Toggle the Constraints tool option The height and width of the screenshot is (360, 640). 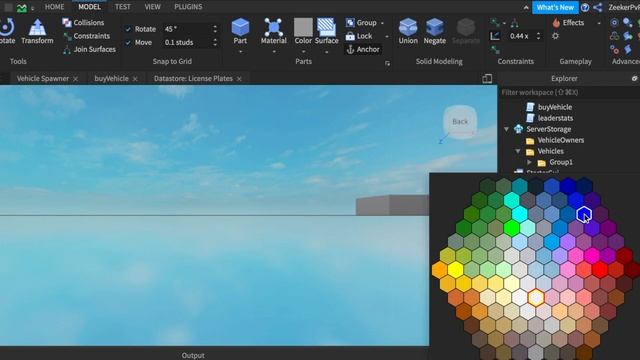point(86,36)
